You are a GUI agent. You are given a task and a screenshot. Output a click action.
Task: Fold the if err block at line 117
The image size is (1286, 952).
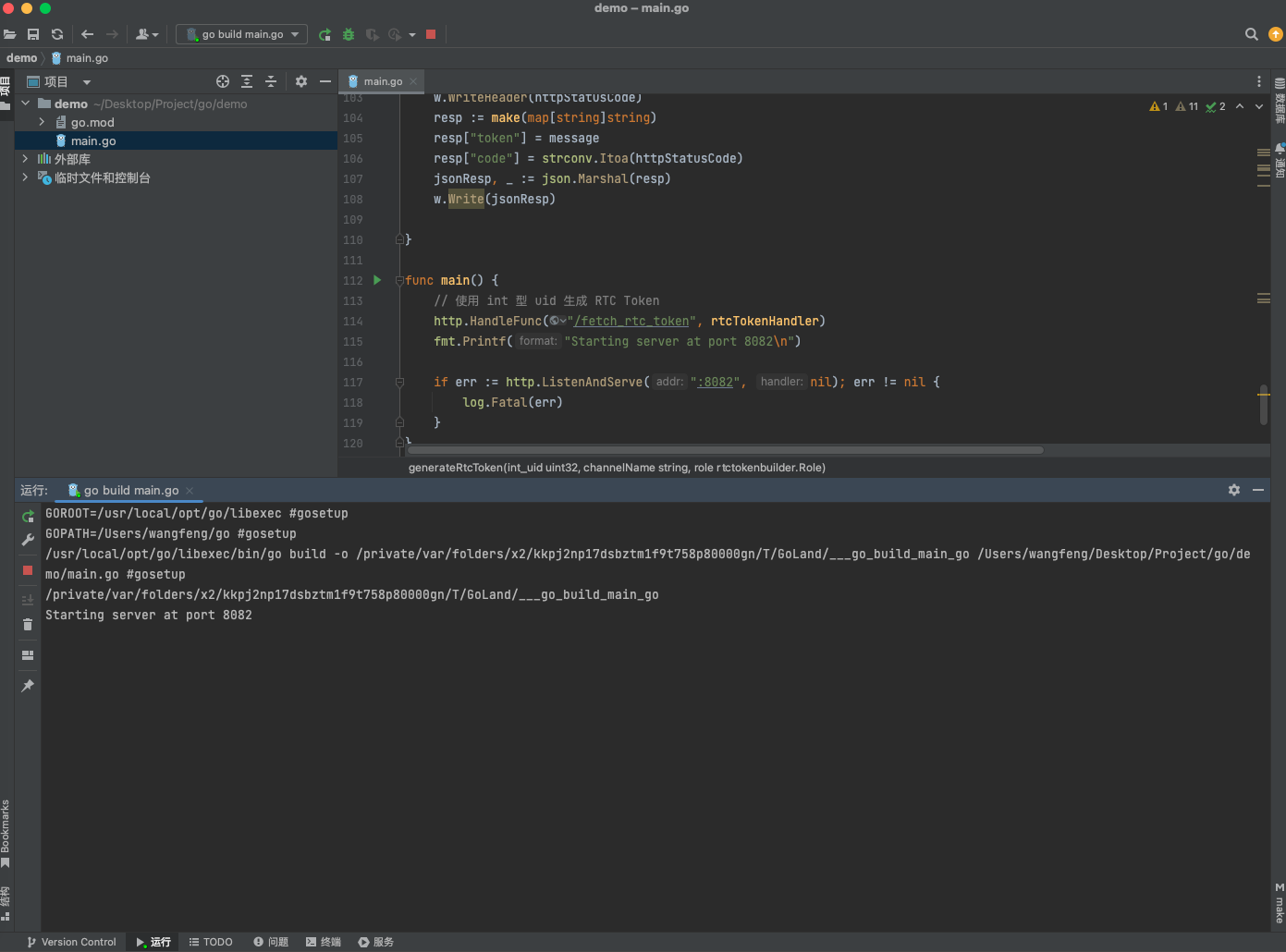pos(399,382)
